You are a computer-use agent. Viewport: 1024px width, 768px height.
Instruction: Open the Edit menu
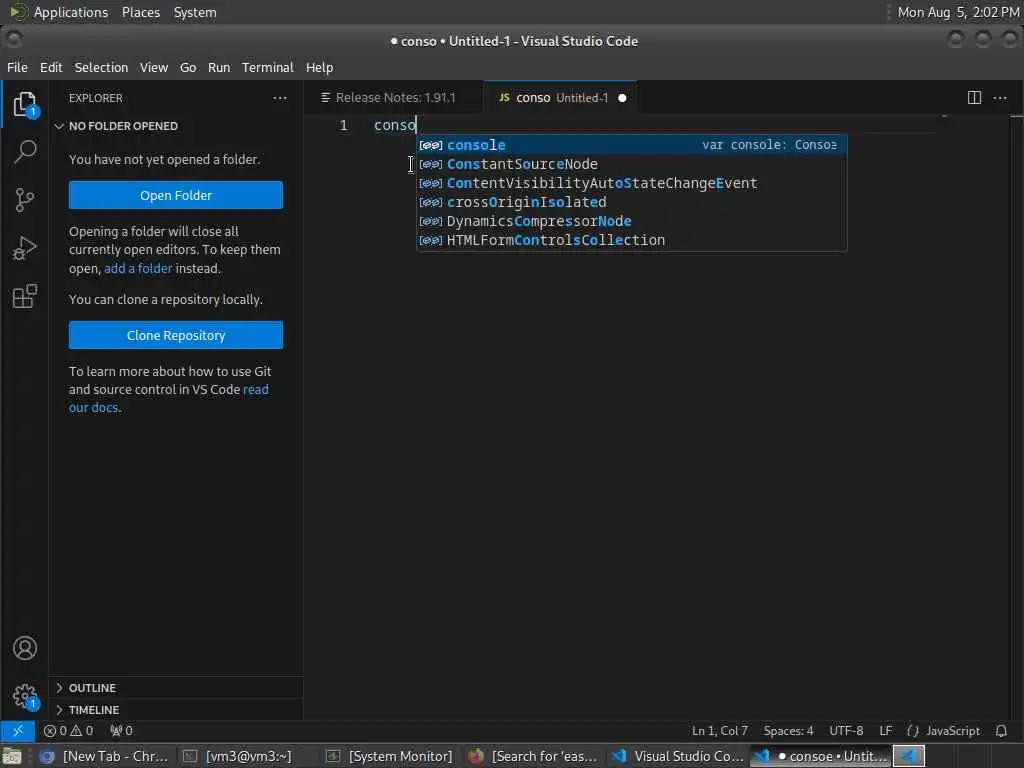coord(51,67)
